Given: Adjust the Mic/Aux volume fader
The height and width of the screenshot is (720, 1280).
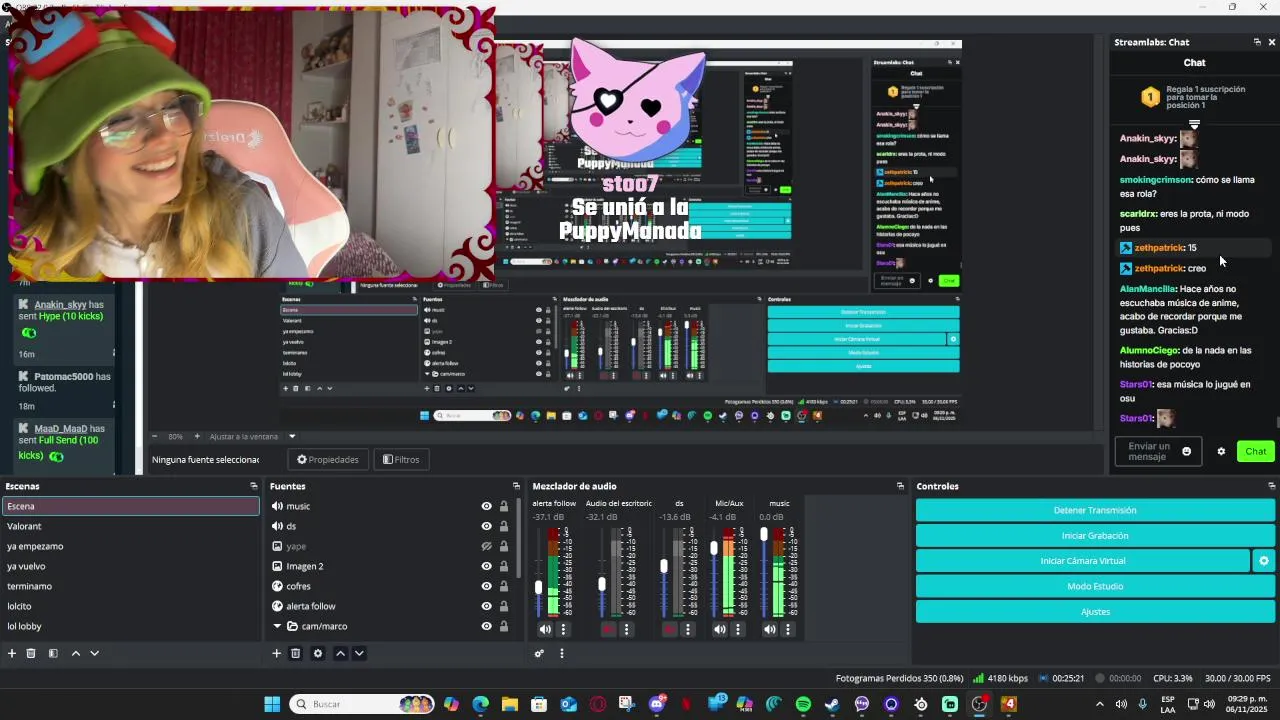Looking at the screenshot, I should point(714,548).
